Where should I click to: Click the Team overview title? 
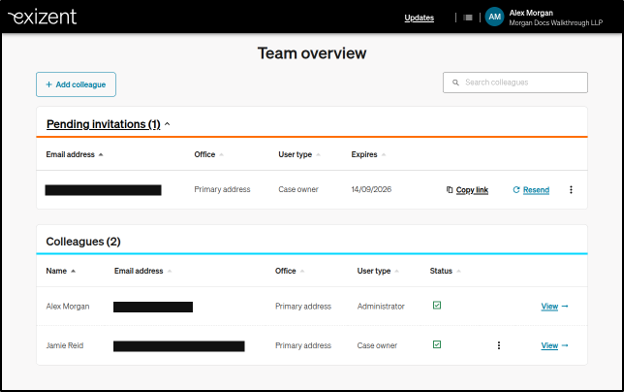[x=312, y=53]
